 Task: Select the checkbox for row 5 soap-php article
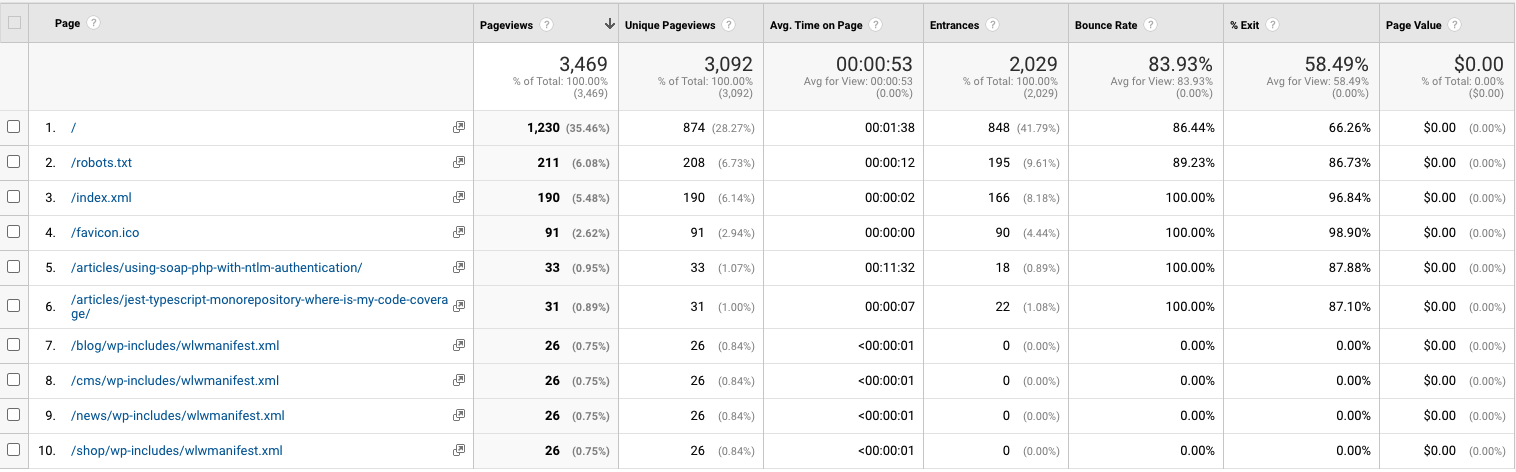[14, 267]
